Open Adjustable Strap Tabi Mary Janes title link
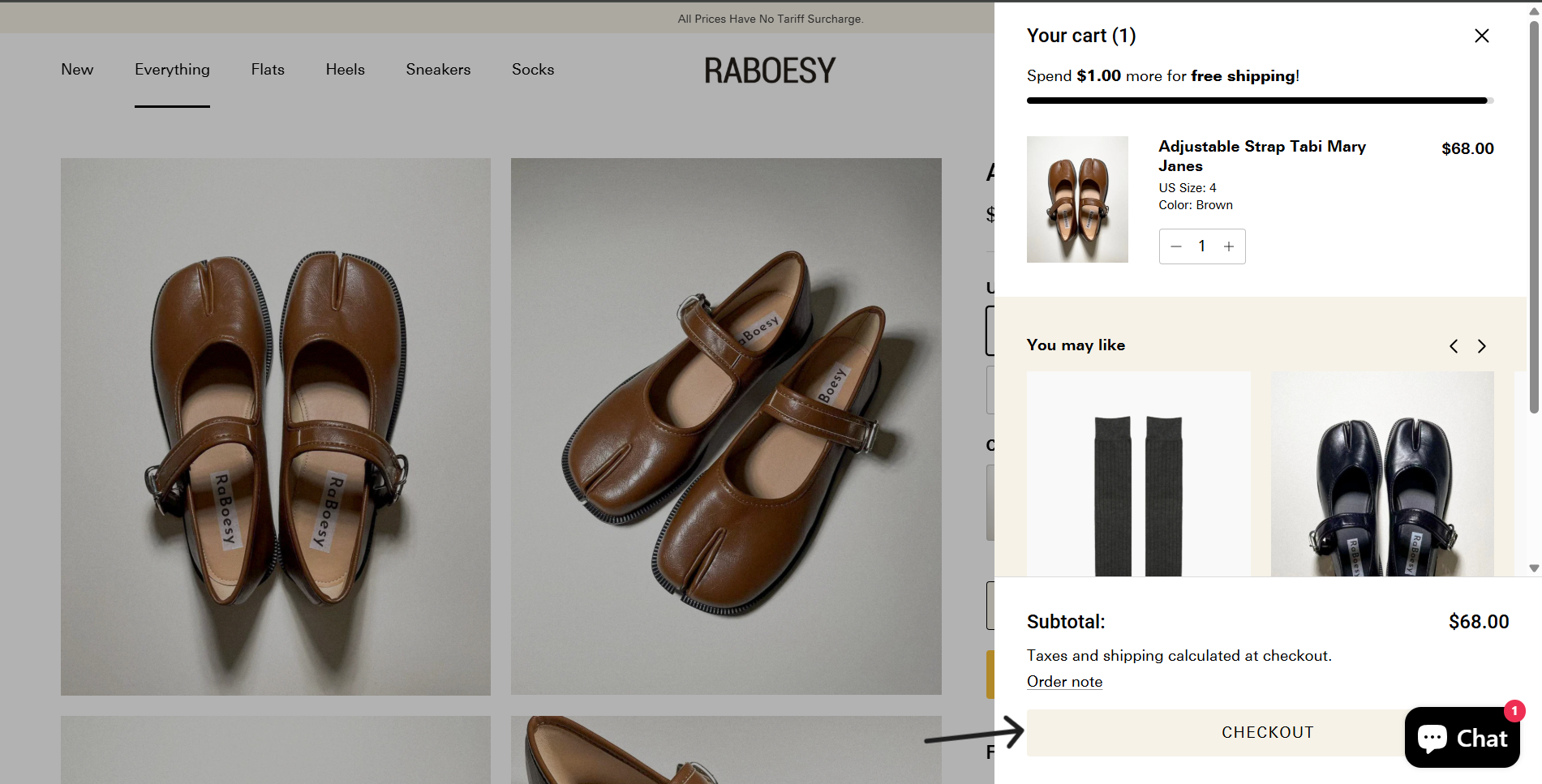This screenshot has width=1542, height=784. click(x=1261, y=156)
